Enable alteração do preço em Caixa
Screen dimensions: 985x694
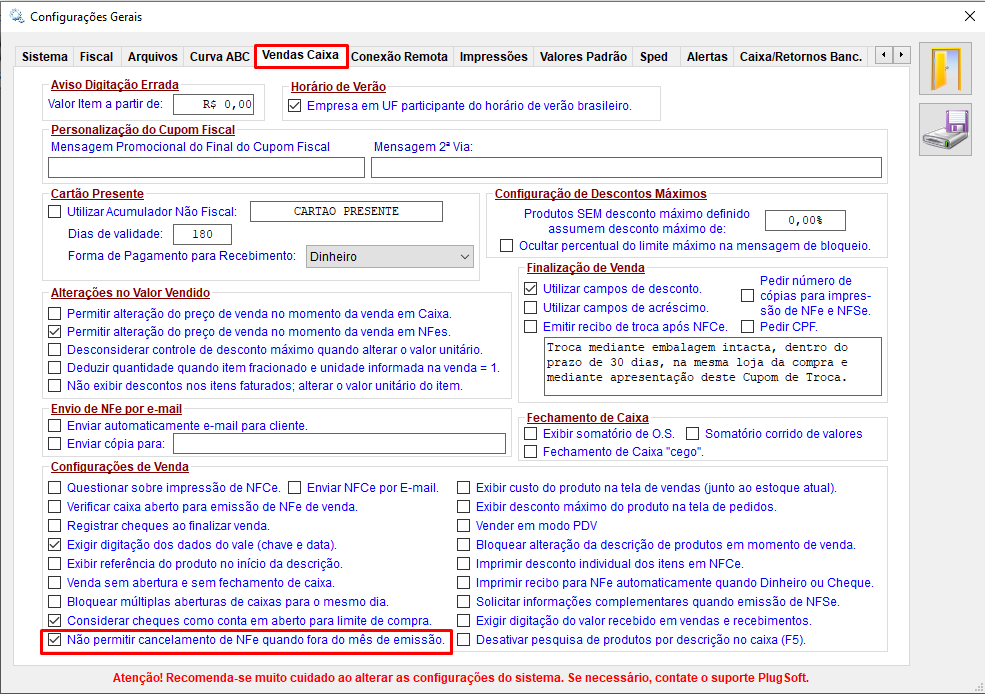tap(55, 313)
